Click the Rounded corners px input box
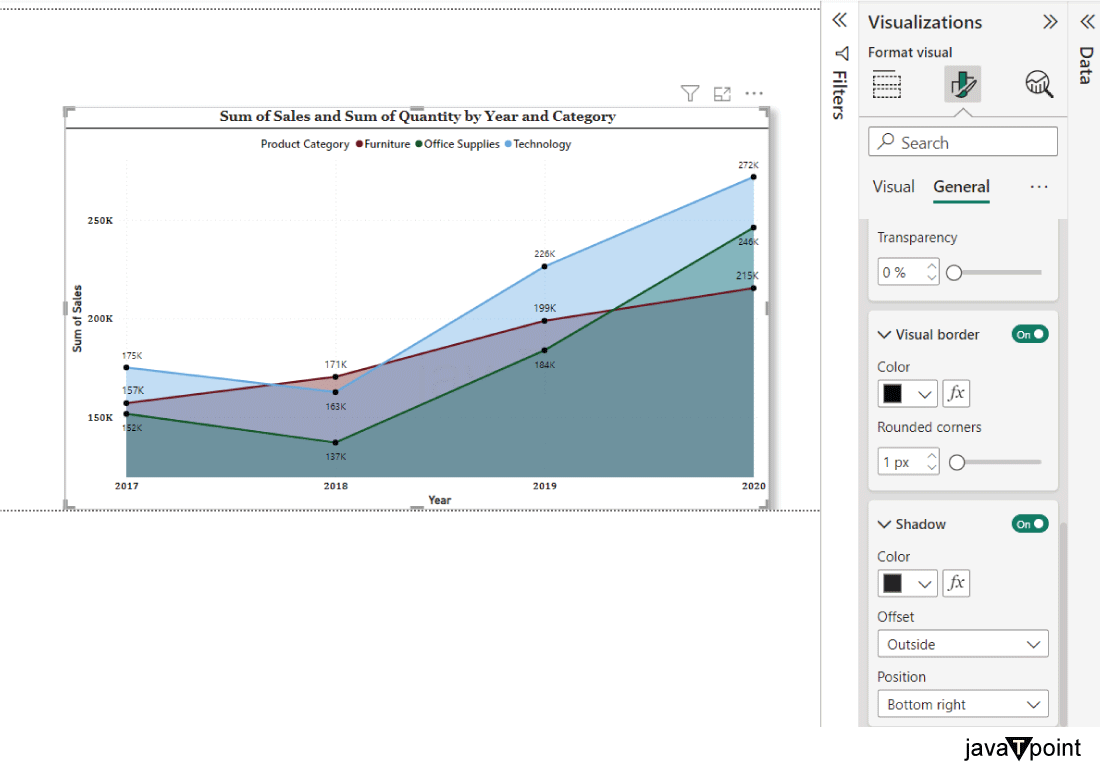 (x=908, y=462)
